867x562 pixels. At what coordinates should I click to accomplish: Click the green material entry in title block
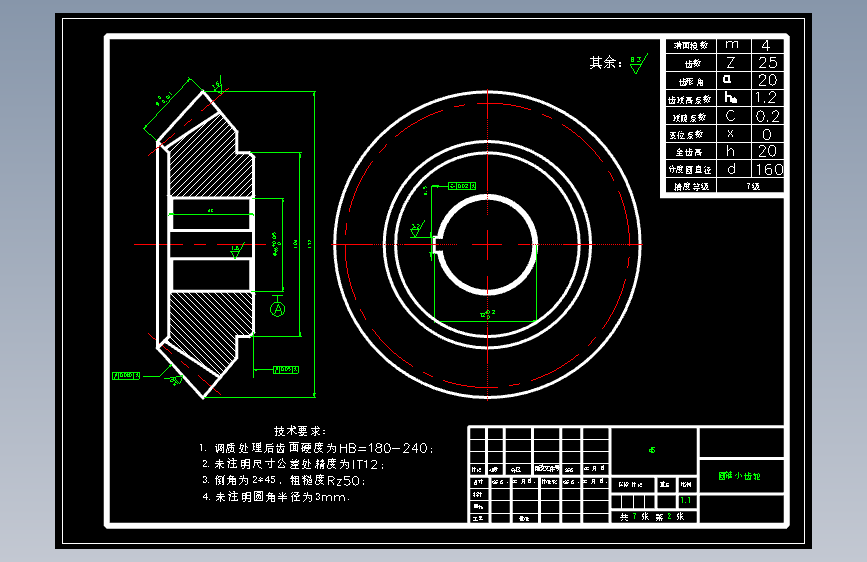click(652, 450)
